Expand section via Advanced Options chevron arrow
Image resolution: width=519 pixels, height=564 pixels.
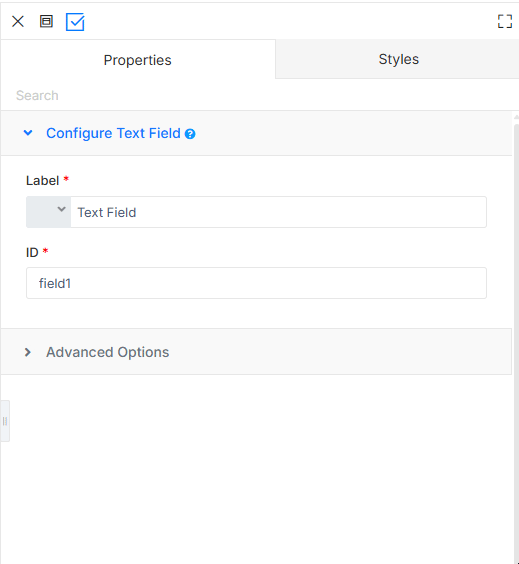[x=28, y=352]
